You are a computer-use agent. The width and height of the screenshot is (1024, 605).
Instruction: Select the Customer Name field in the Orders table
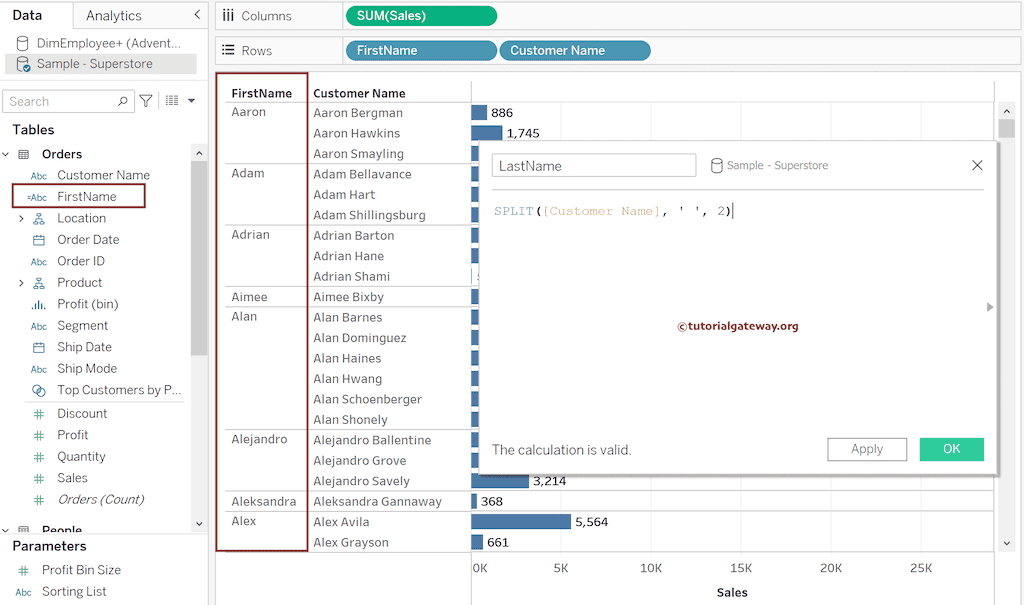tap(103, 175)
